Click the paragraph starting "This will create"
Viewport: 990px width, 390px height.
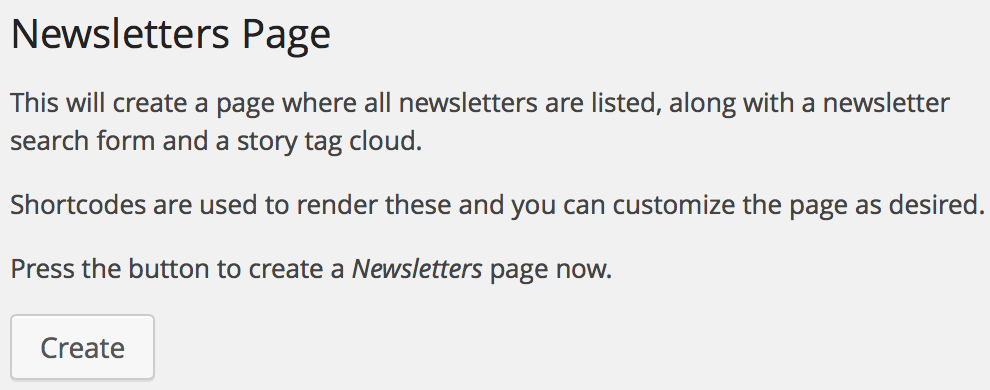pos(480,122)
